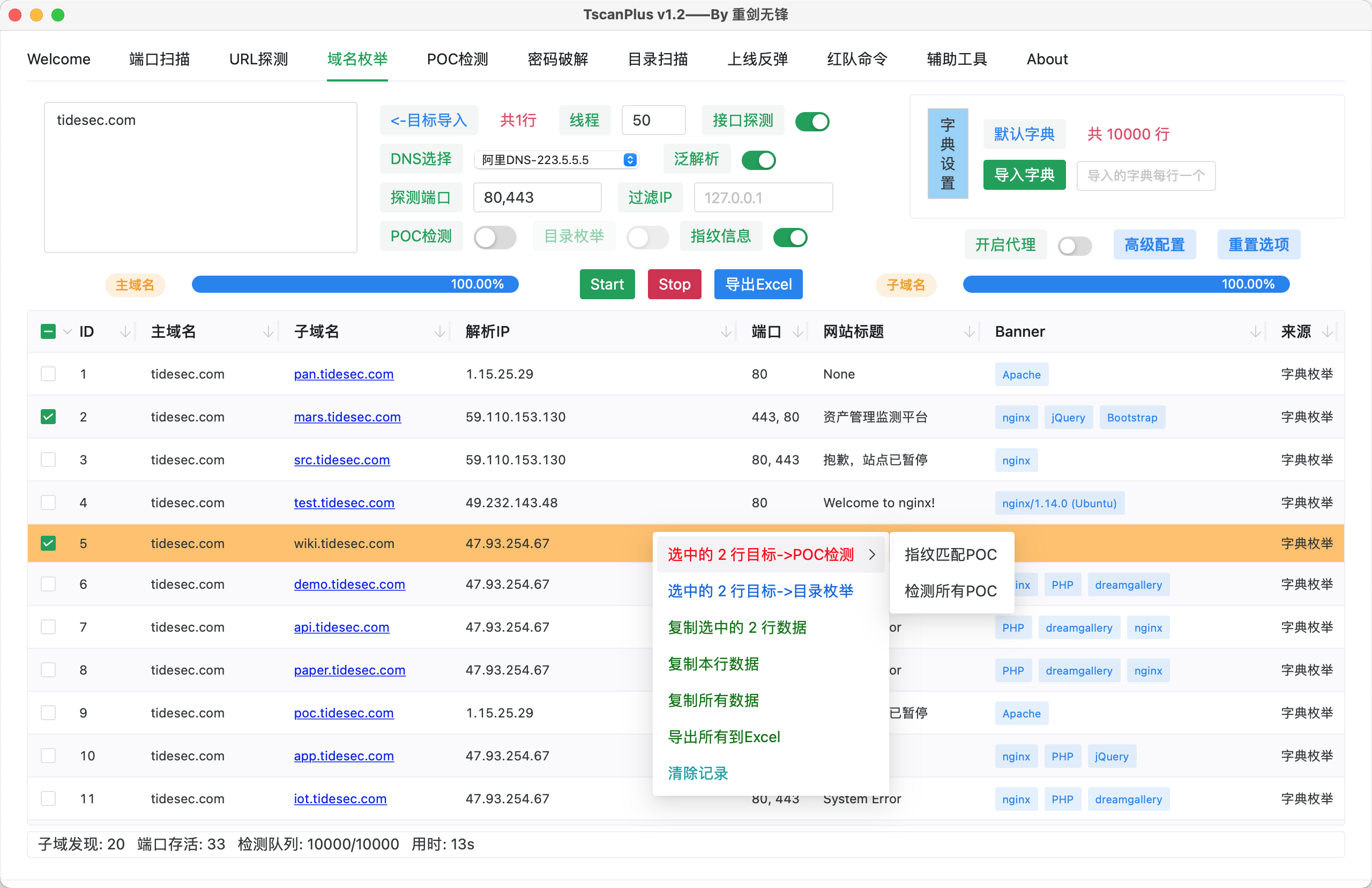
Task: Click sort arrow beside 主域名 header
Action: (268, 331)
